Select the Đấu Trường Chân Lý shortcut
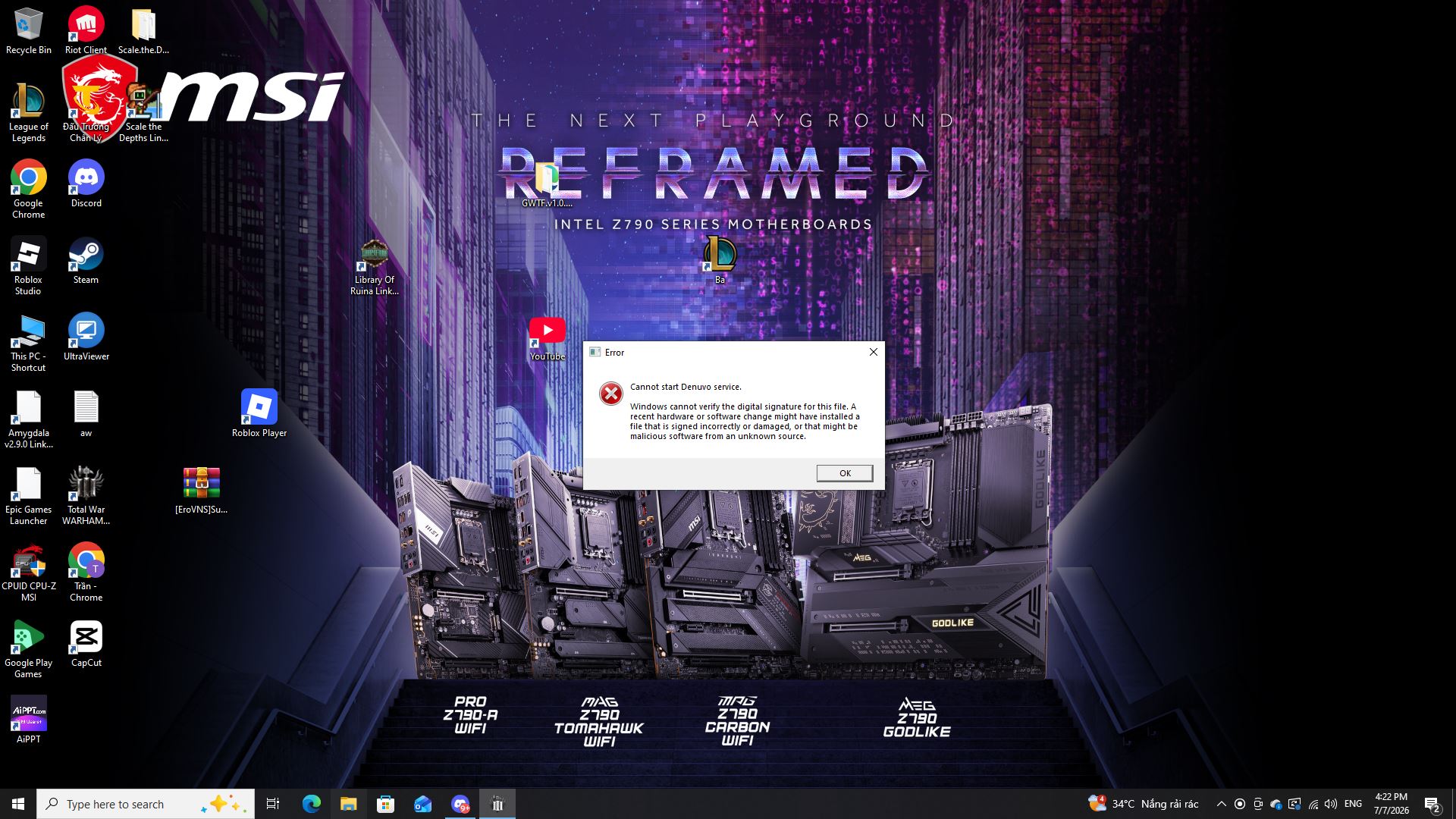This screenshot has width=1456, height=819. [x=86, y=113]
